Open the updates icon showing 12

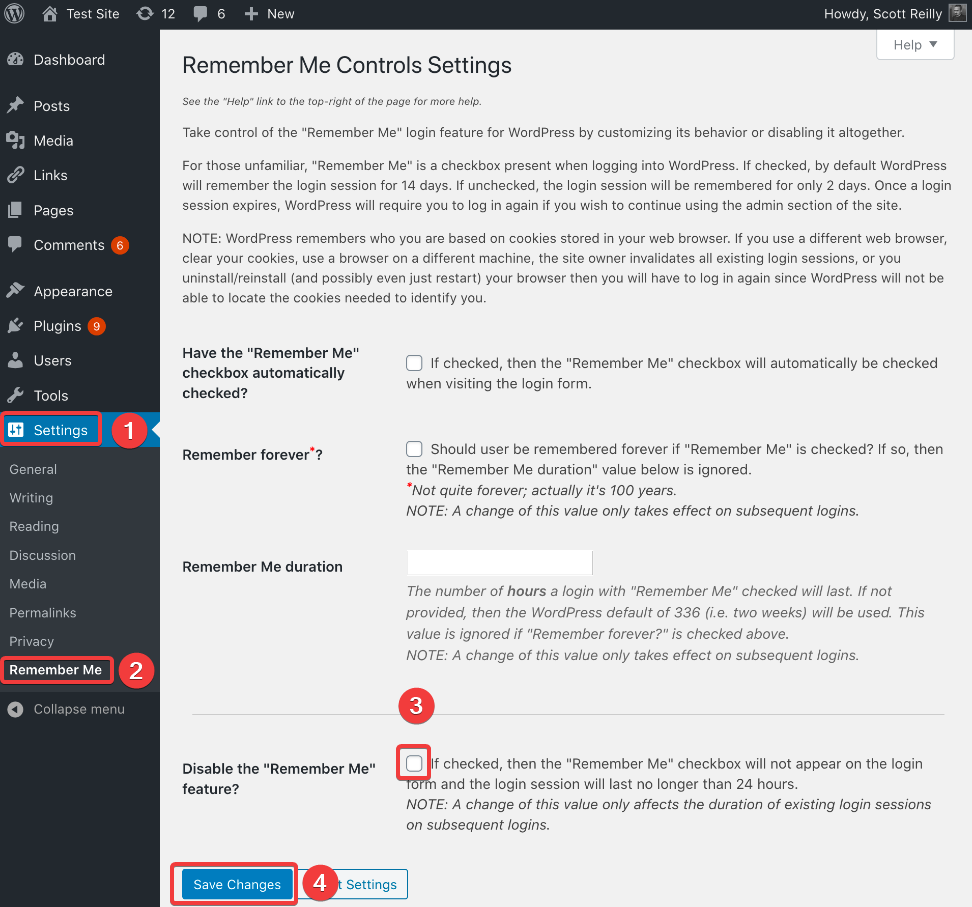click(145, 14)
